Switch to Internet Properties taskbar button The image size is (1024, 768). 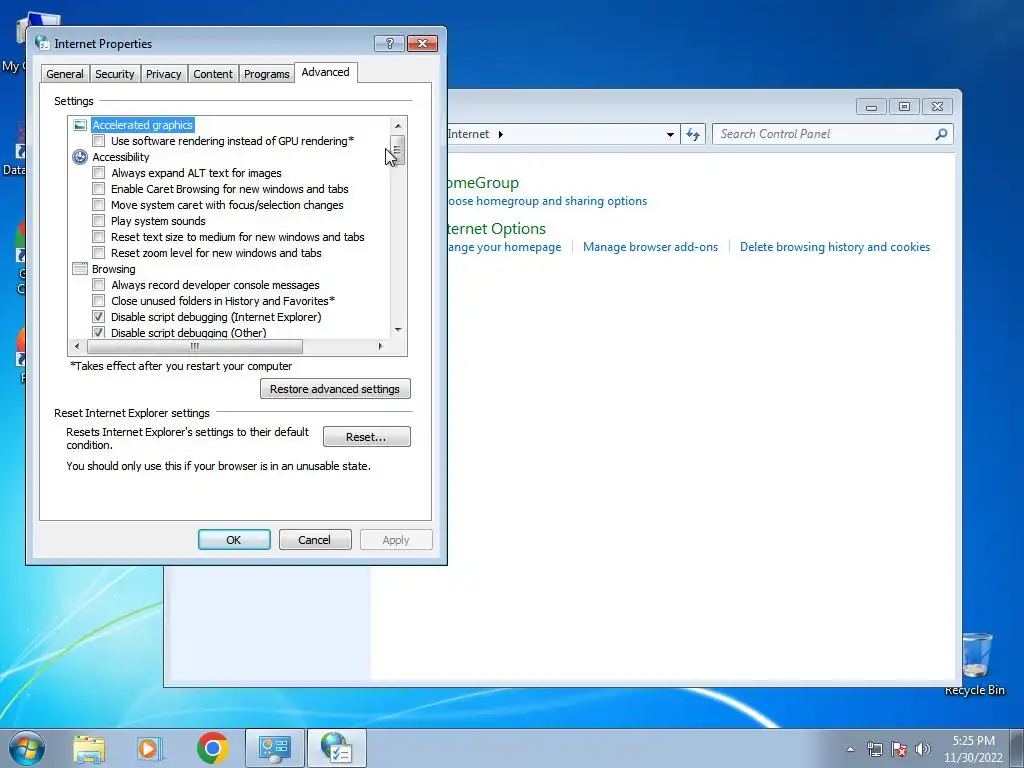click(x=337, y=748)
